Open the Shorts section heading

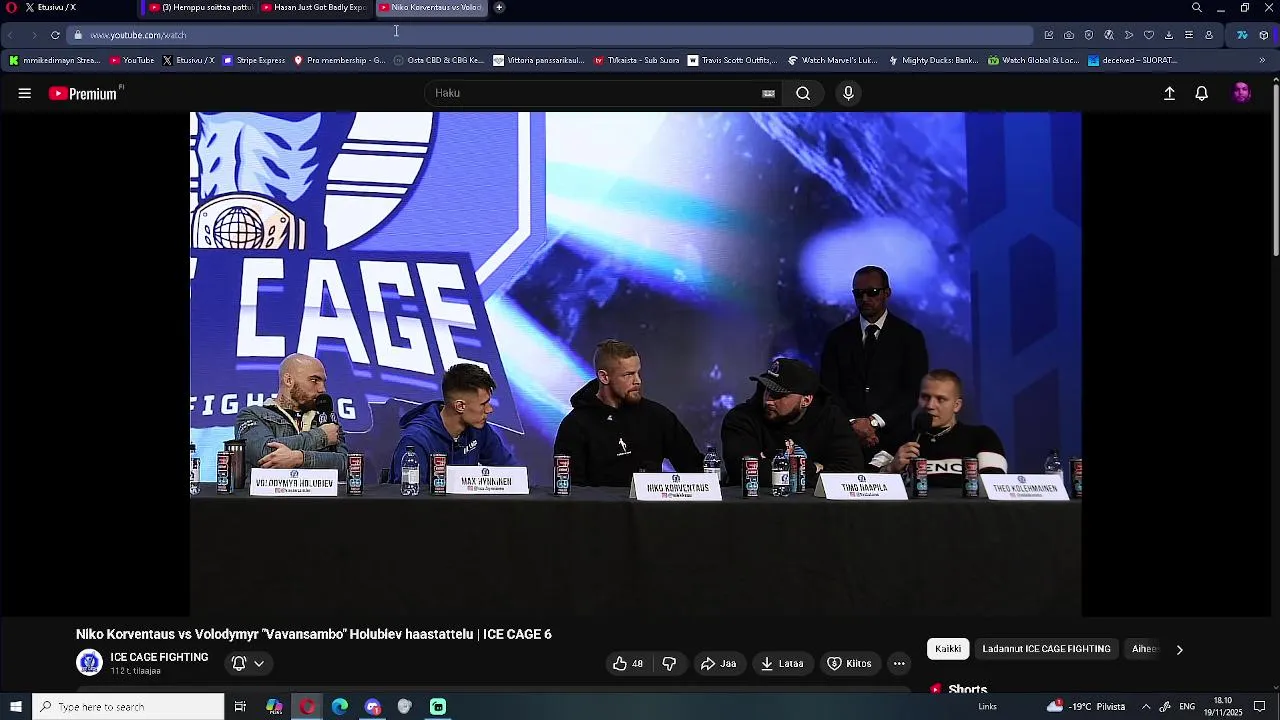click(x=967, y=689)
